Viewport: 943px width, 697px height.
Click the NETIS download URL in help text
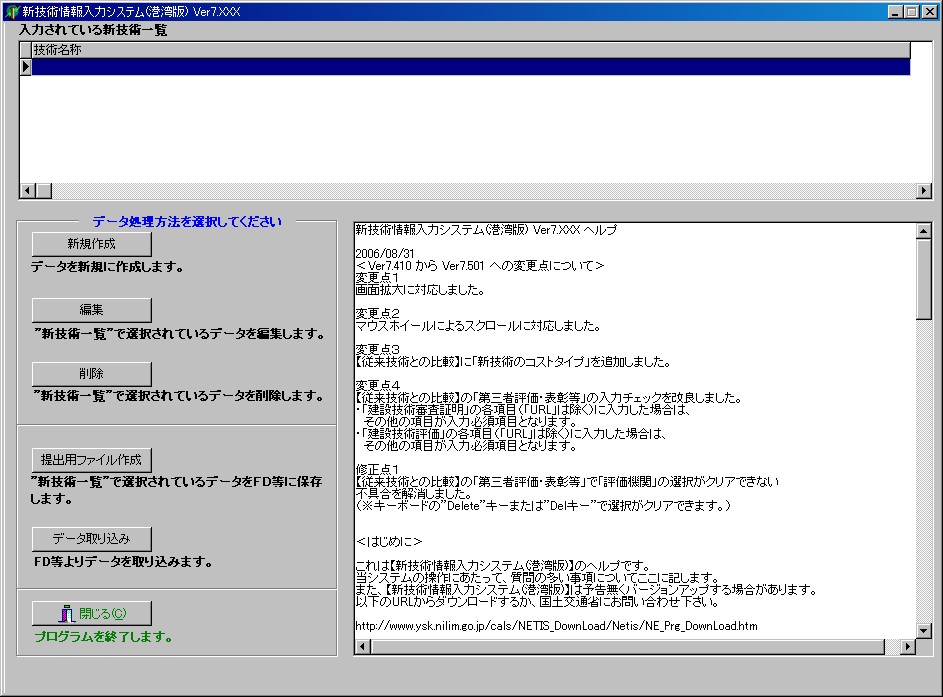[556, 626]
